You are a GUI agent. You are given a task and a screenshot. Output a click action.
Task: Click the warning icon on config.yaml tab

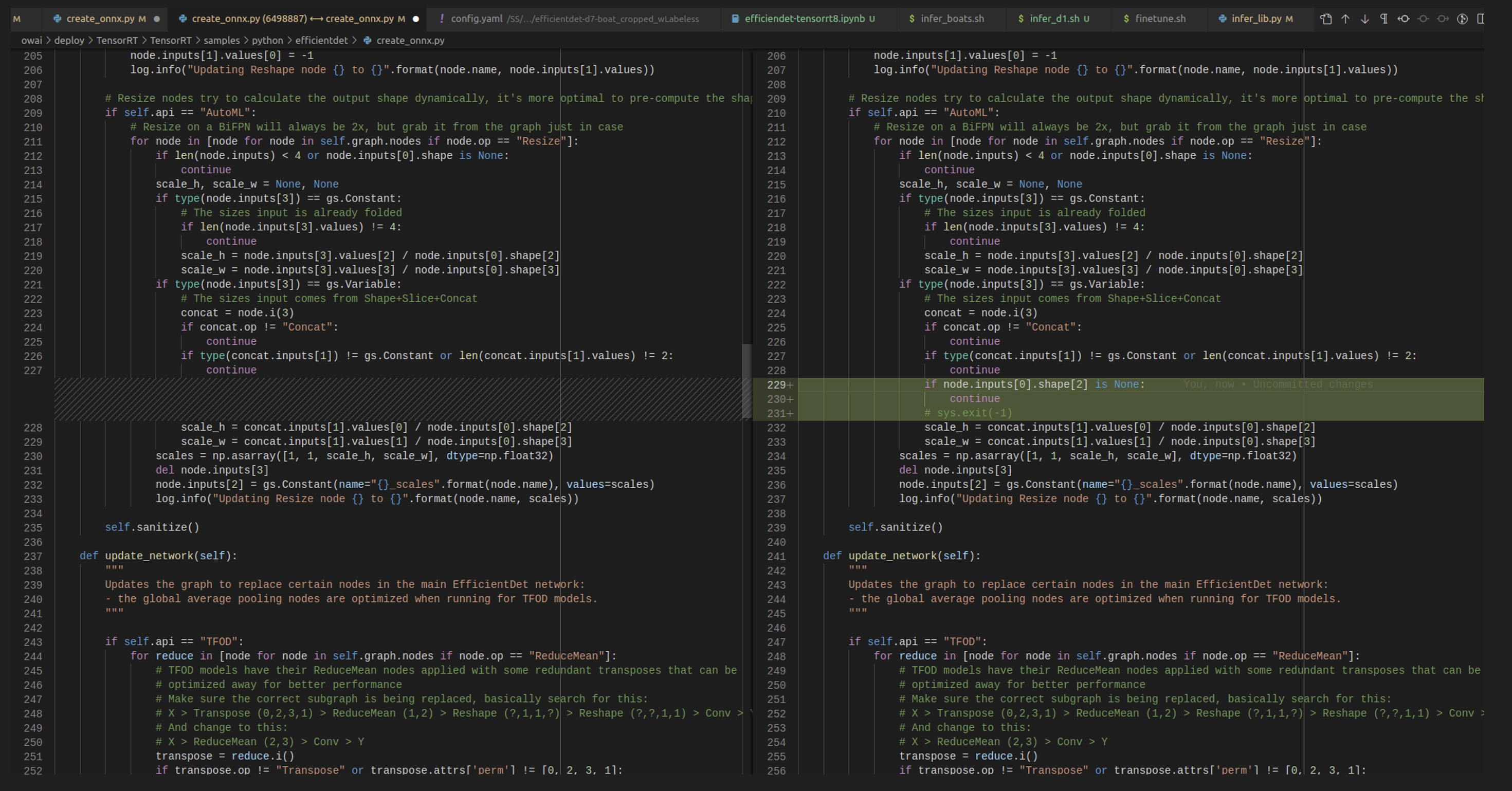(443, 19)
